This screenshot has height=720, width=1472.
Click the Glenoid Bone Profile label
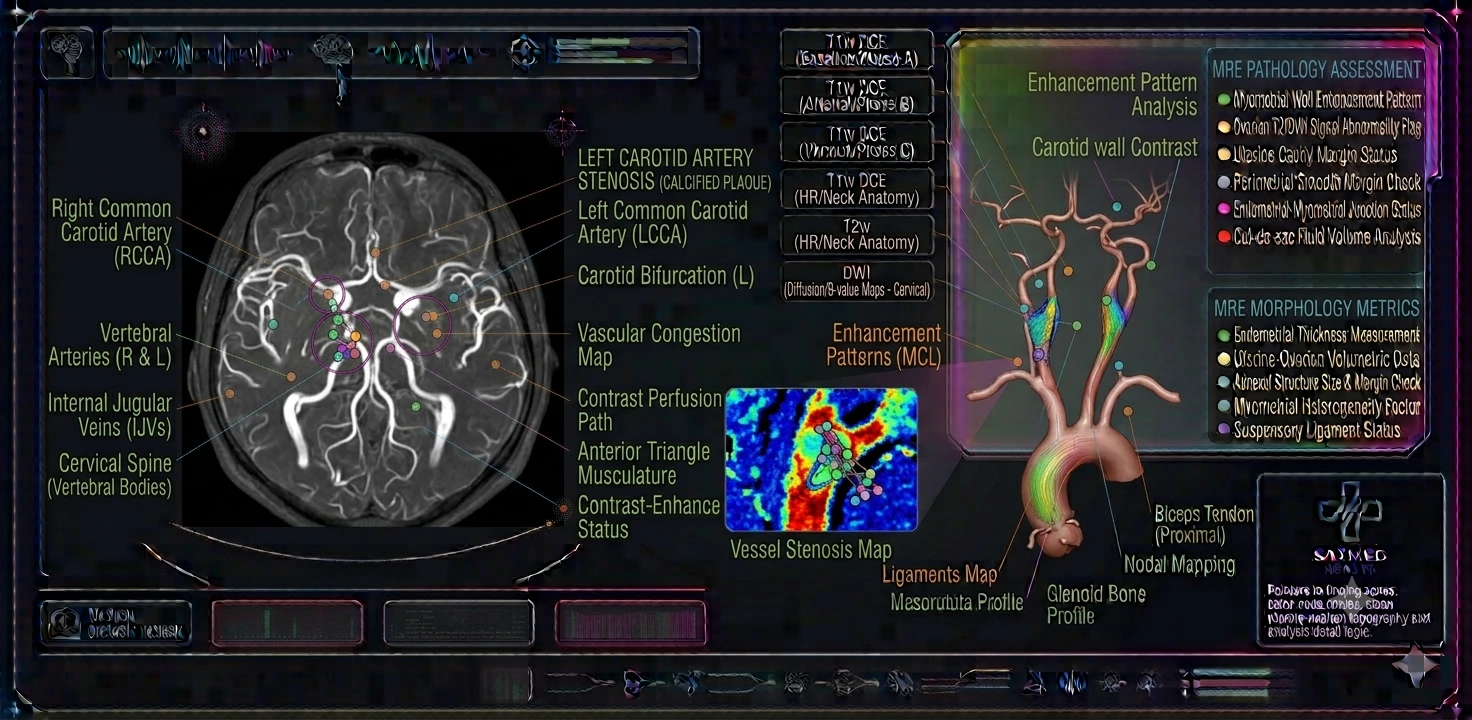click(x=1096, y=604)
